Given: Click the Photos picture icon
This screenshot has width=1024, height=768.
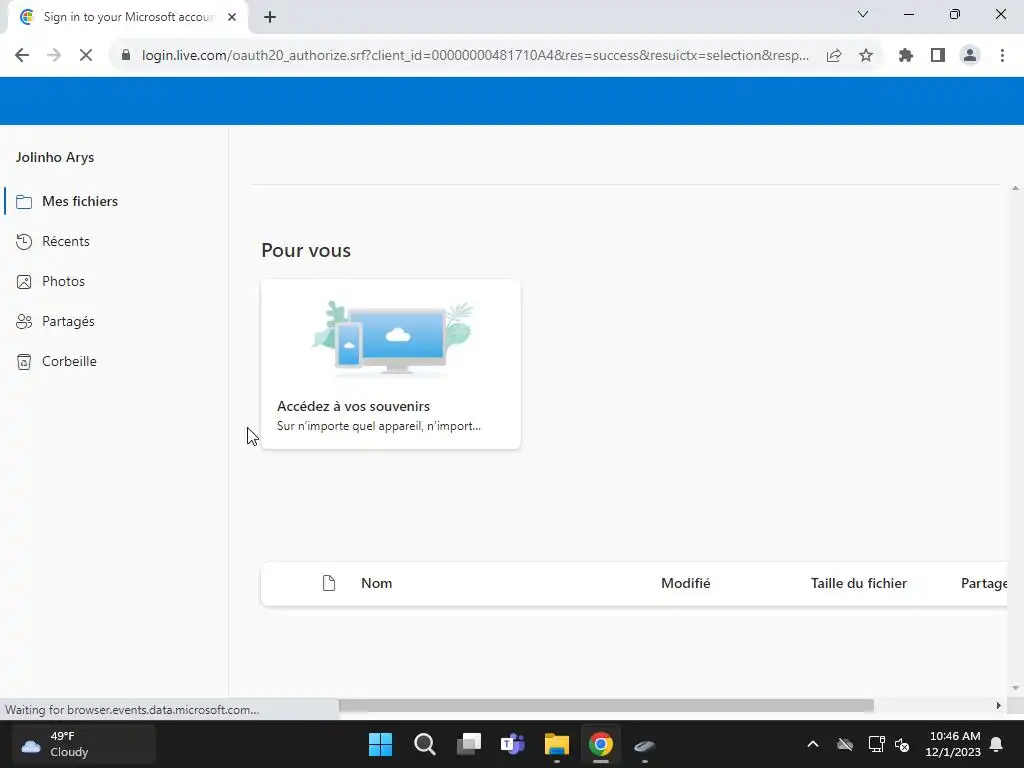Looking at the screenshot, I should click(24, 282).
